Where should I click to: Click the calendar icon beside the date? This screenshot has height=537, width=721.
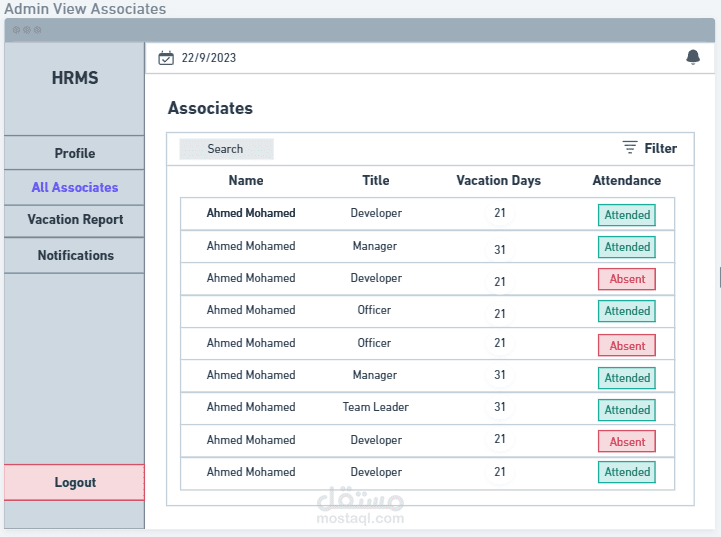tap(166, 58)
